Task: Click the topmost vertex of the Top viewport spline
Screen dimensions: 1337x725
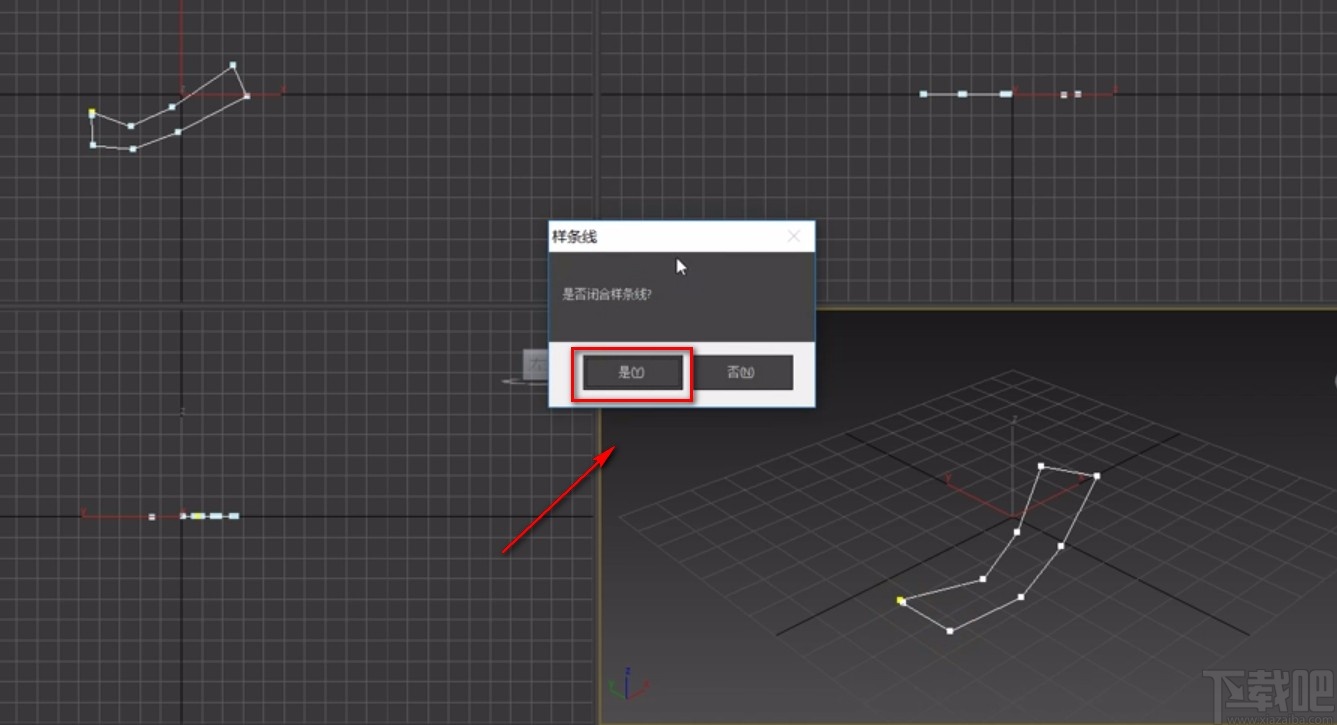Action: [232, 64]
